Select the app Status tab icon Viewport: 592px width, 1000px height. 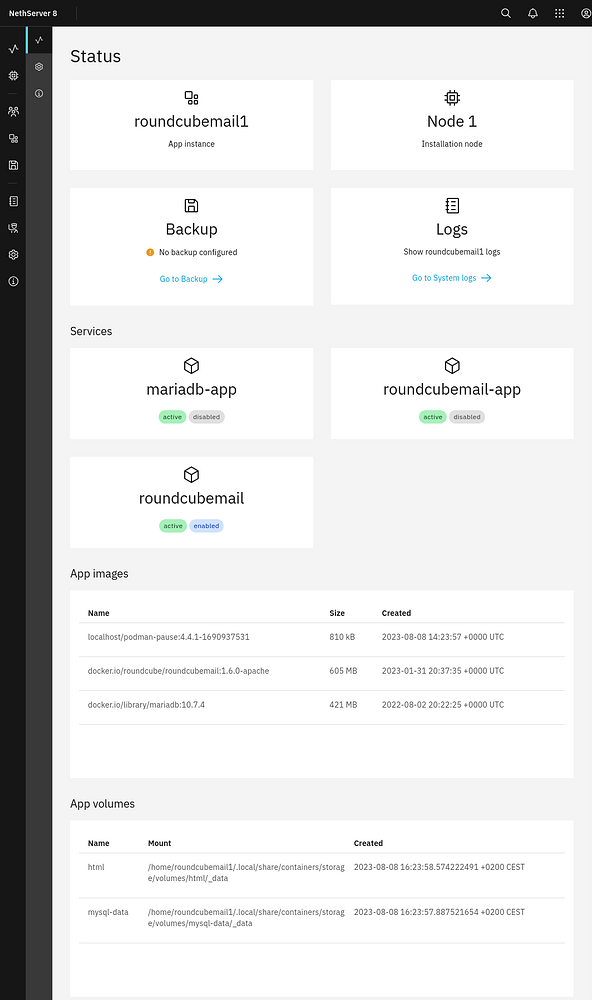coord(39,40)
